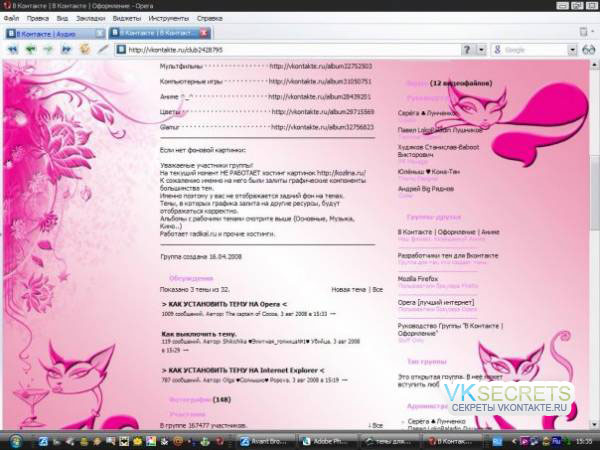
Task: Open the Правка menu
Action: 38,18
